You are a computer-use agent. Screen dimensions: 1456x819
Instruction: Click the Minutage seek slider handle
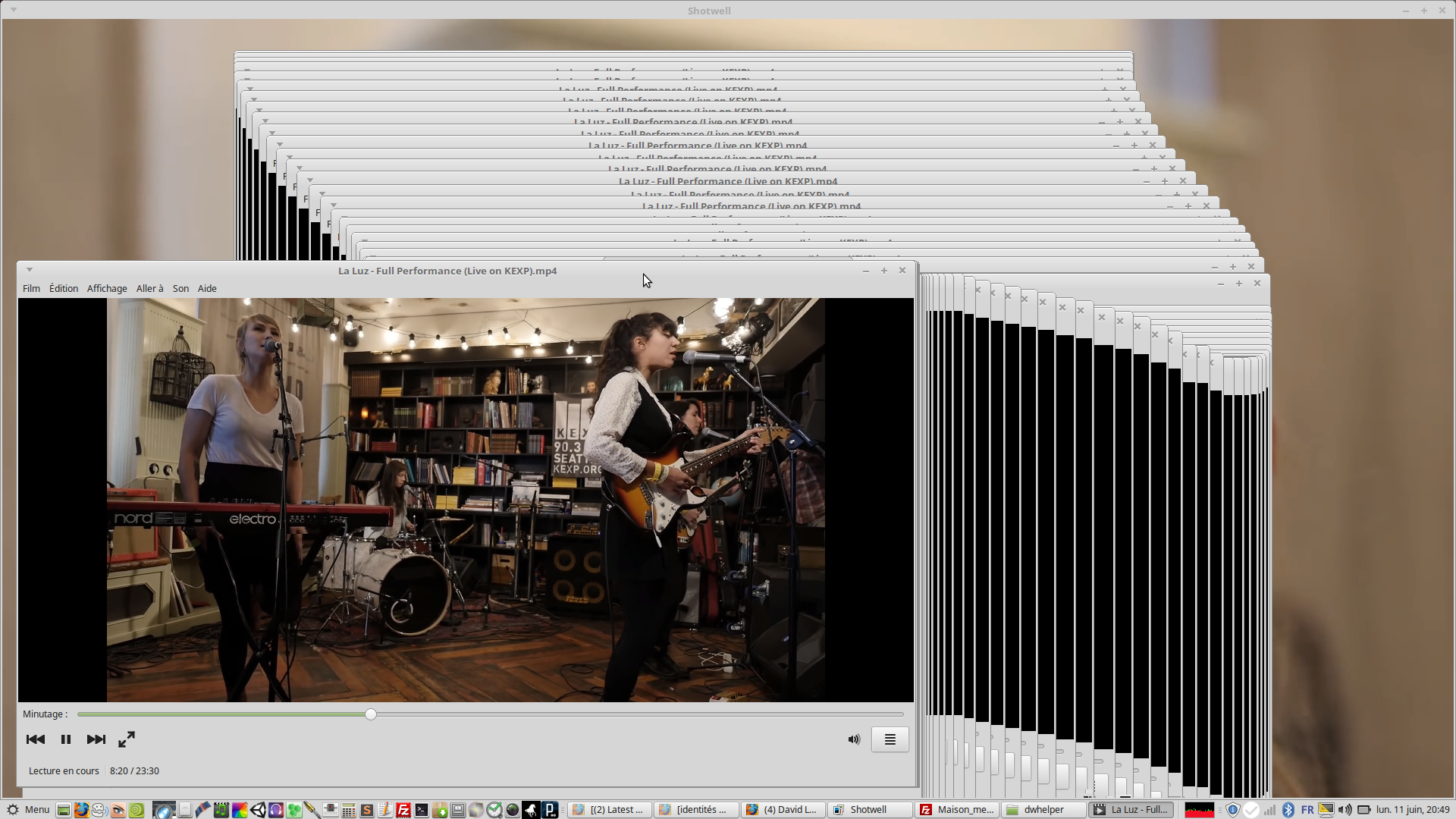click(x=371, y=714)
